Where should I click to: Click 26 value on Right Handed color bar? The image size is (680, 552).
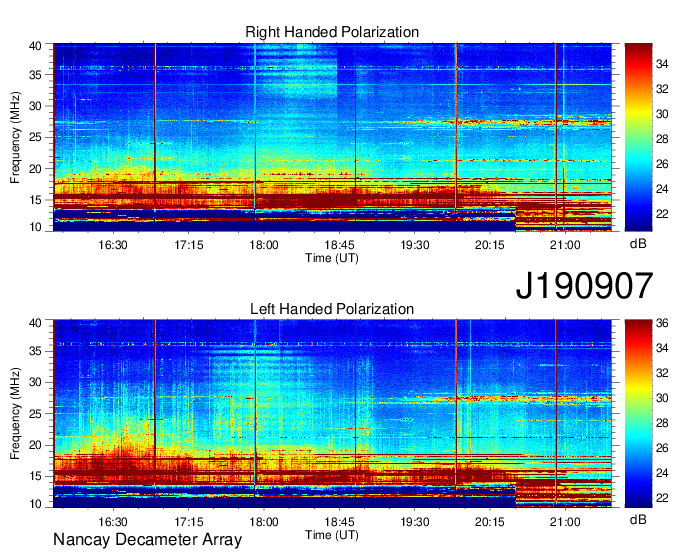tap(662, 164)
